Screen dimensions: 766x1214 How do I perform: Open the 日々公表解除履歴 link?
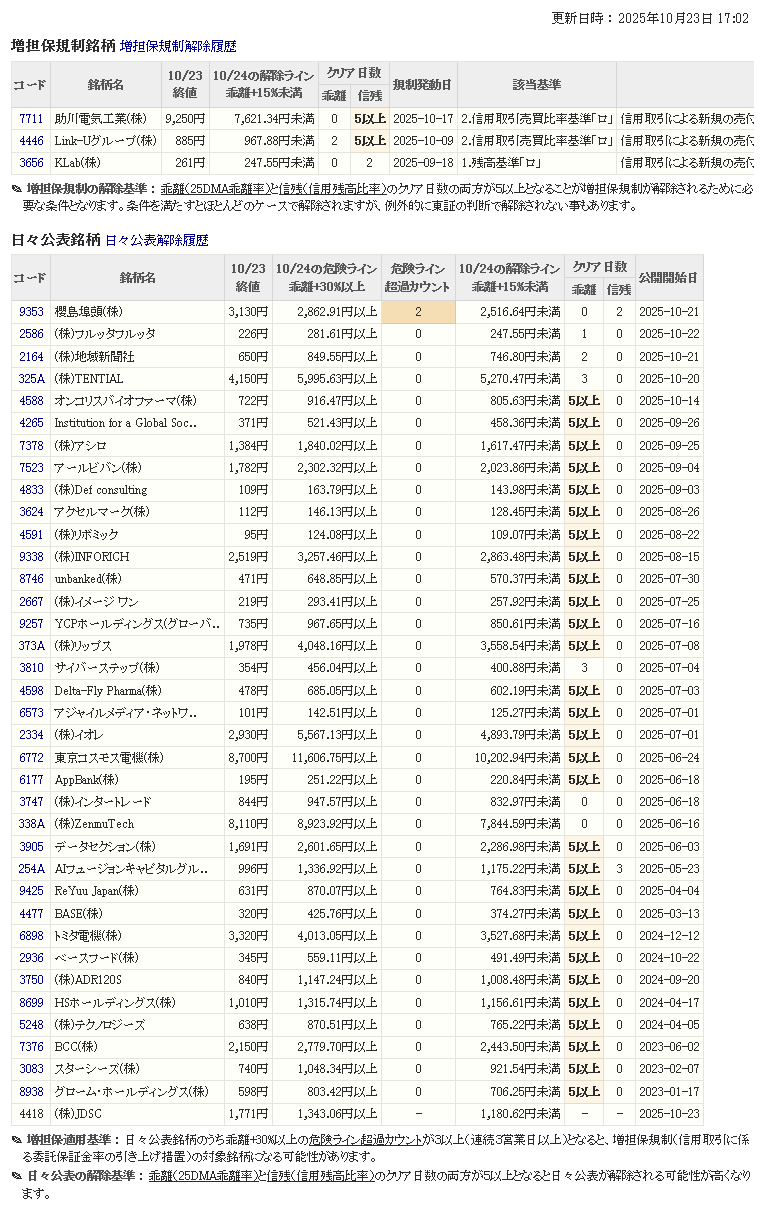click(156, 240)
